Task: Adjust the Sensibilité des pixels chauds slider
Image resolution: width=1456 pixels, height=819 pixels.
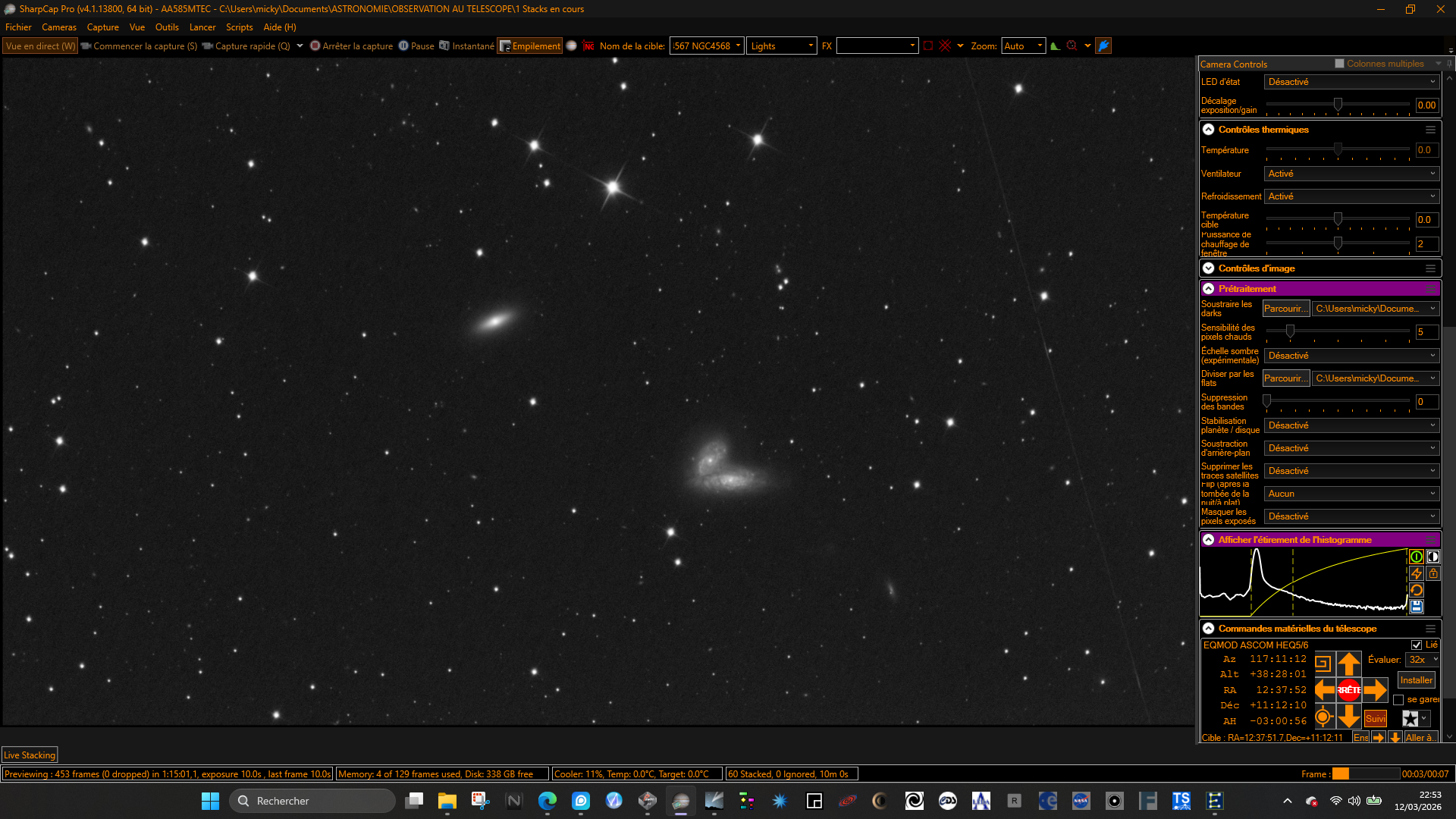Action: click(1289, 331)
